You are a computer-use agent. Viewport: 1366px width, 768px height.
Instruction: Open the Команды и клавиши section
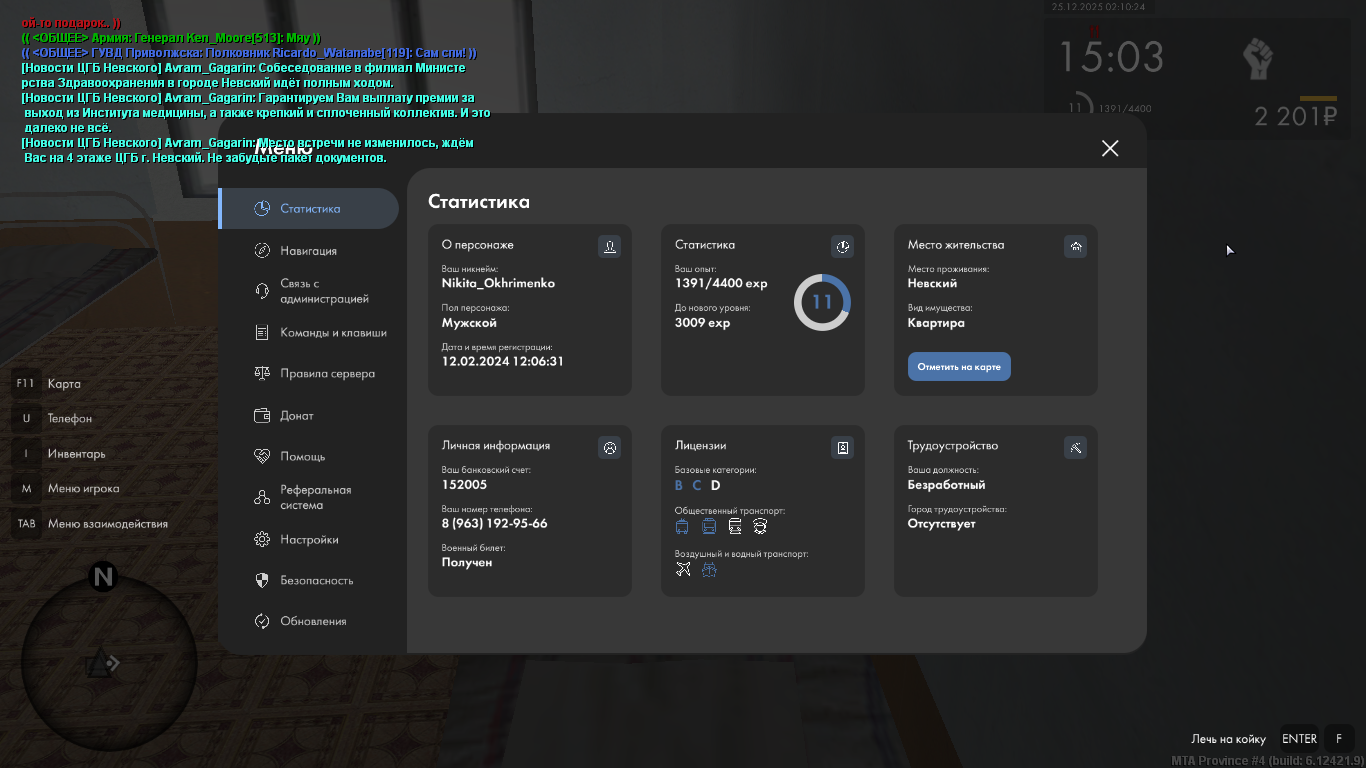tap(320, 333)
